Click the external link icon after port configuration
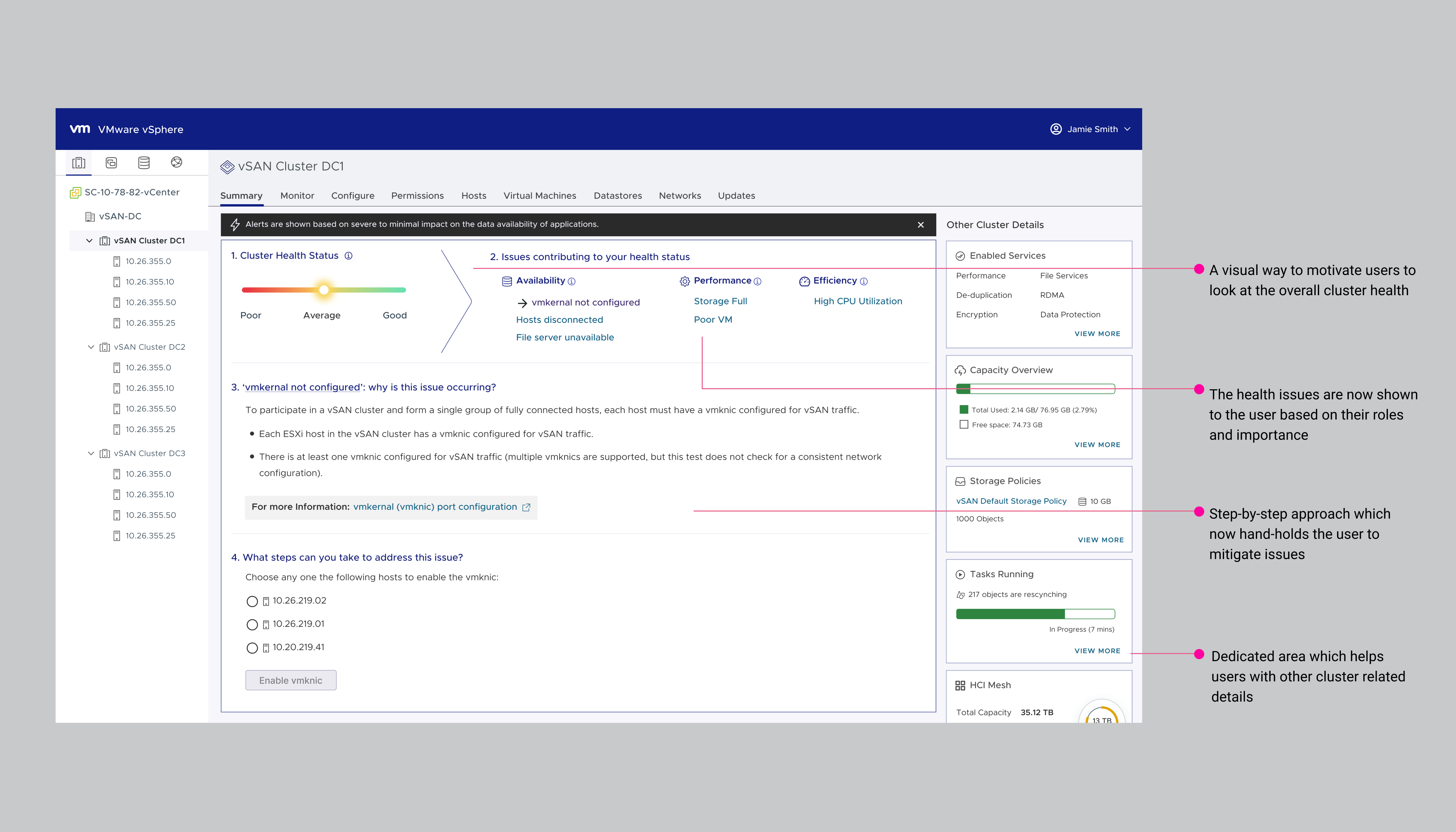Screen dimensions: 1456x832 click(x=526, y=507)
